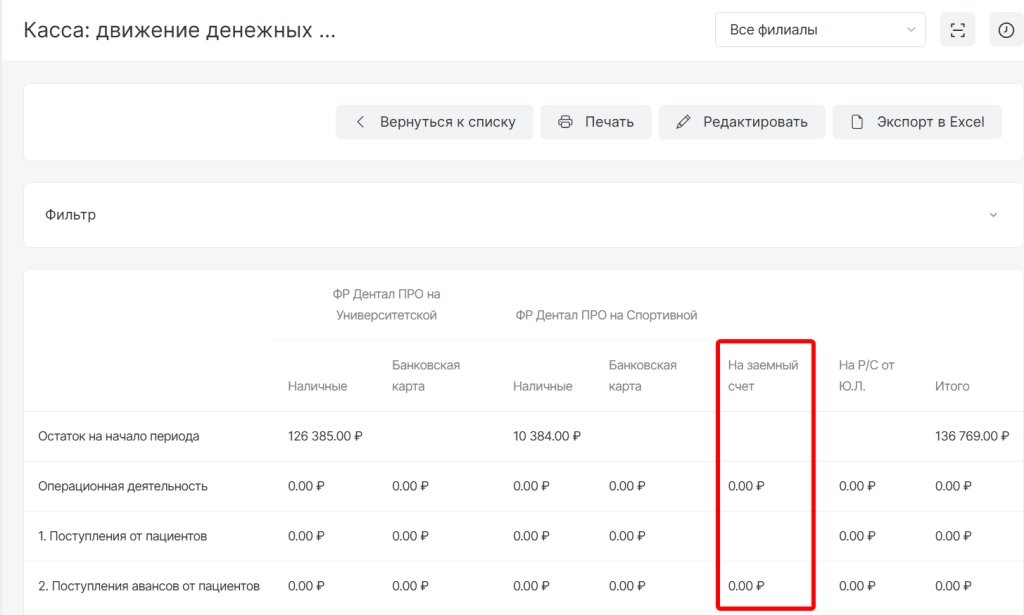Select the Операционная деятельность row label
The width and height of the screenshot is (1024, 615).
tap(122, 486)
